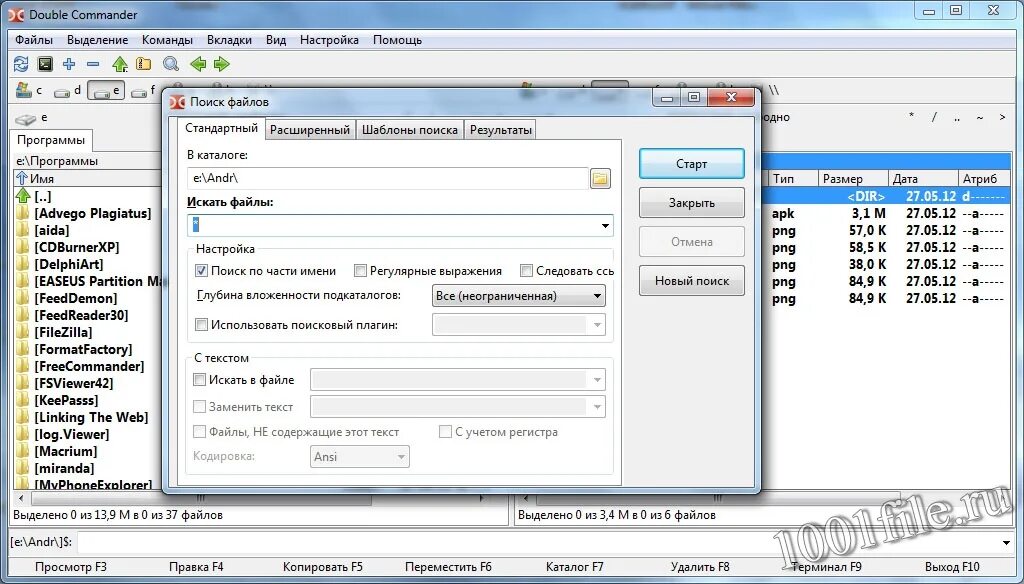Open search via magnifier toolbar icon

(x=171, y=64)
